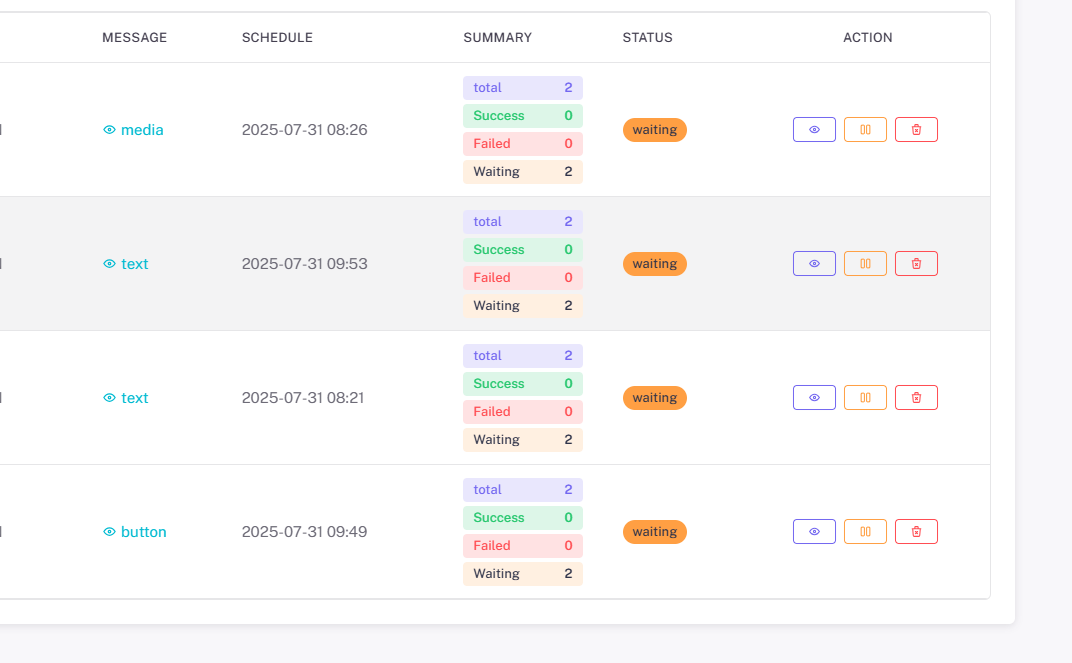Click the Failed count badge in media row
The width and height of the screenshot is (1072, 663).
point(522,144)
